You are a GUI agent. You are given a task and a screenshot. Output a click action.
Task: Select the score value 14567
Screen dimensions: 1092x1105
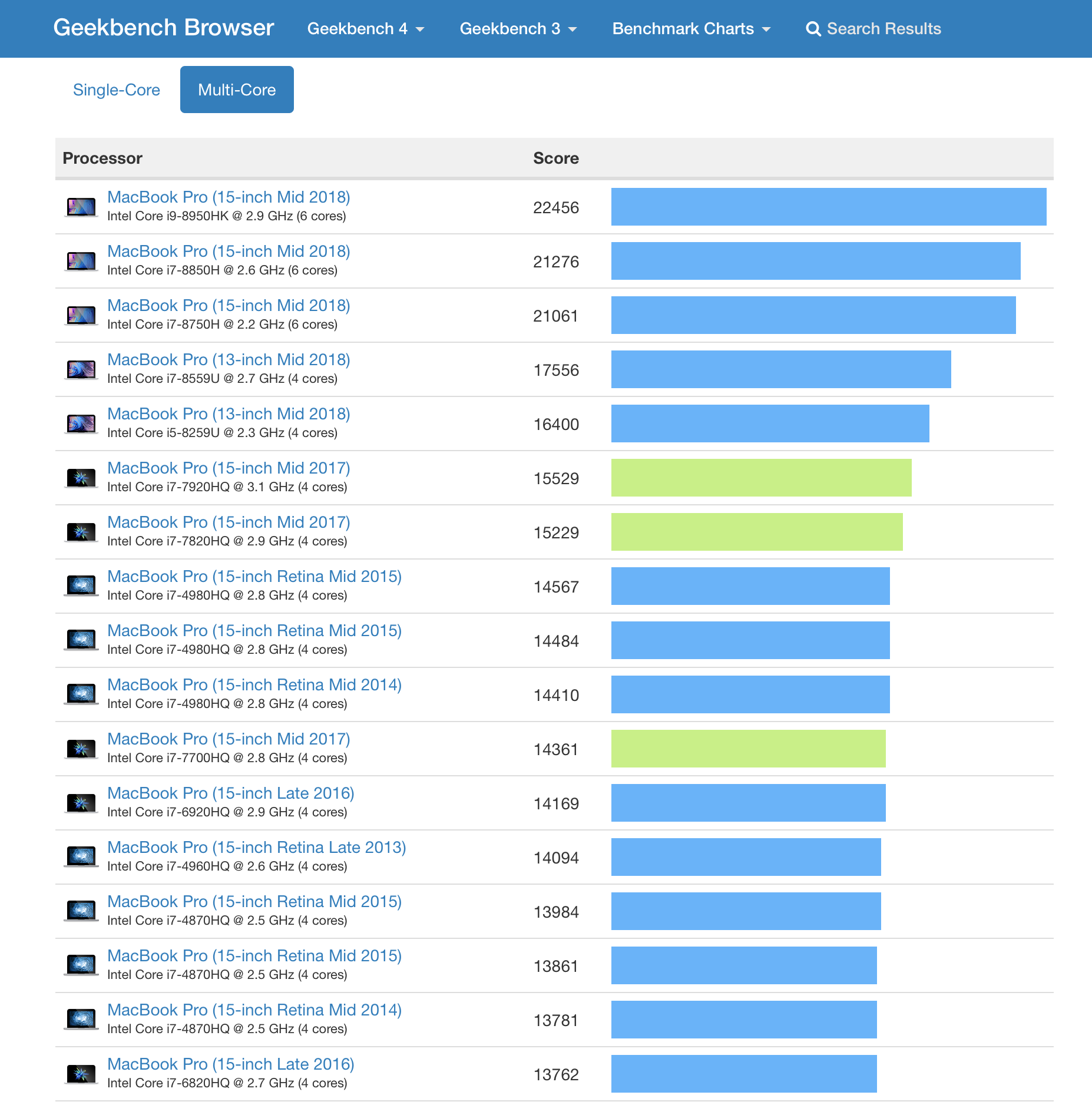click(556, 587)
